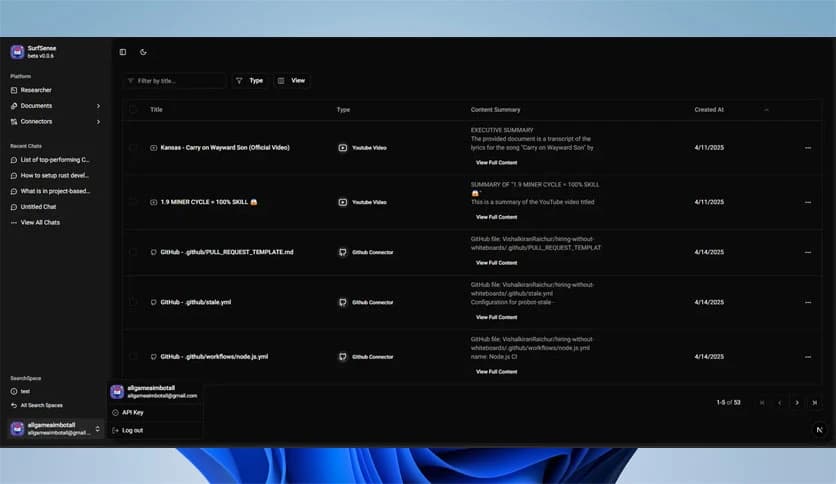Click the Filter by title input field
This screenshot has height=484, width=836.
tap(175, 80)
